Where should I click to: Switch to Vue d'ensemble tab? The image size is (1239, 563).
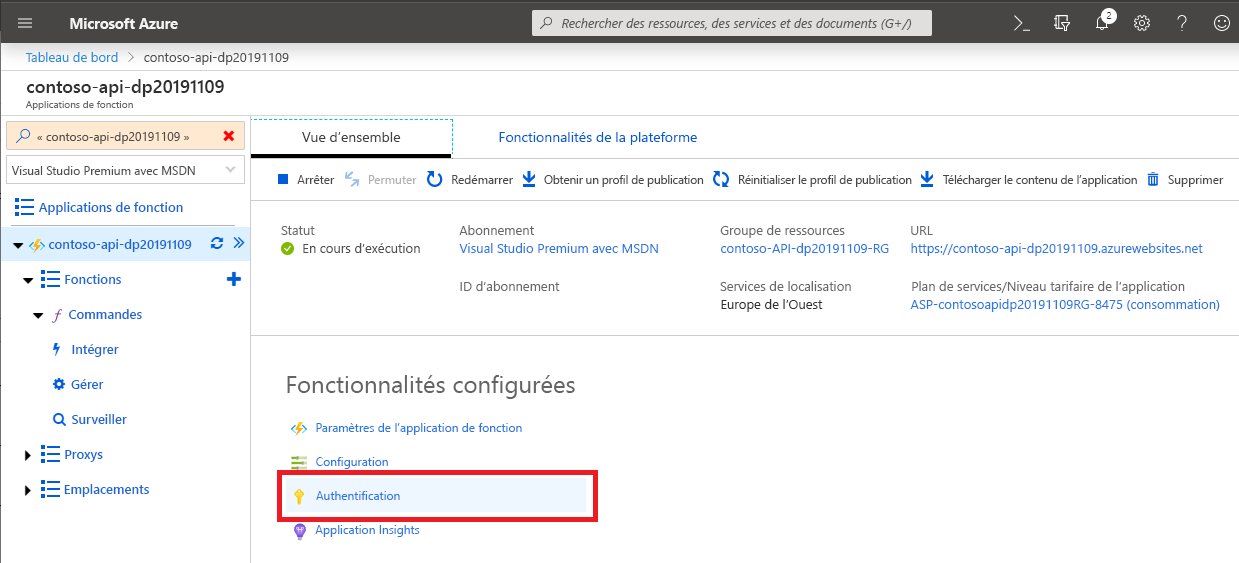pyautogui.click(x=351, y=137)
